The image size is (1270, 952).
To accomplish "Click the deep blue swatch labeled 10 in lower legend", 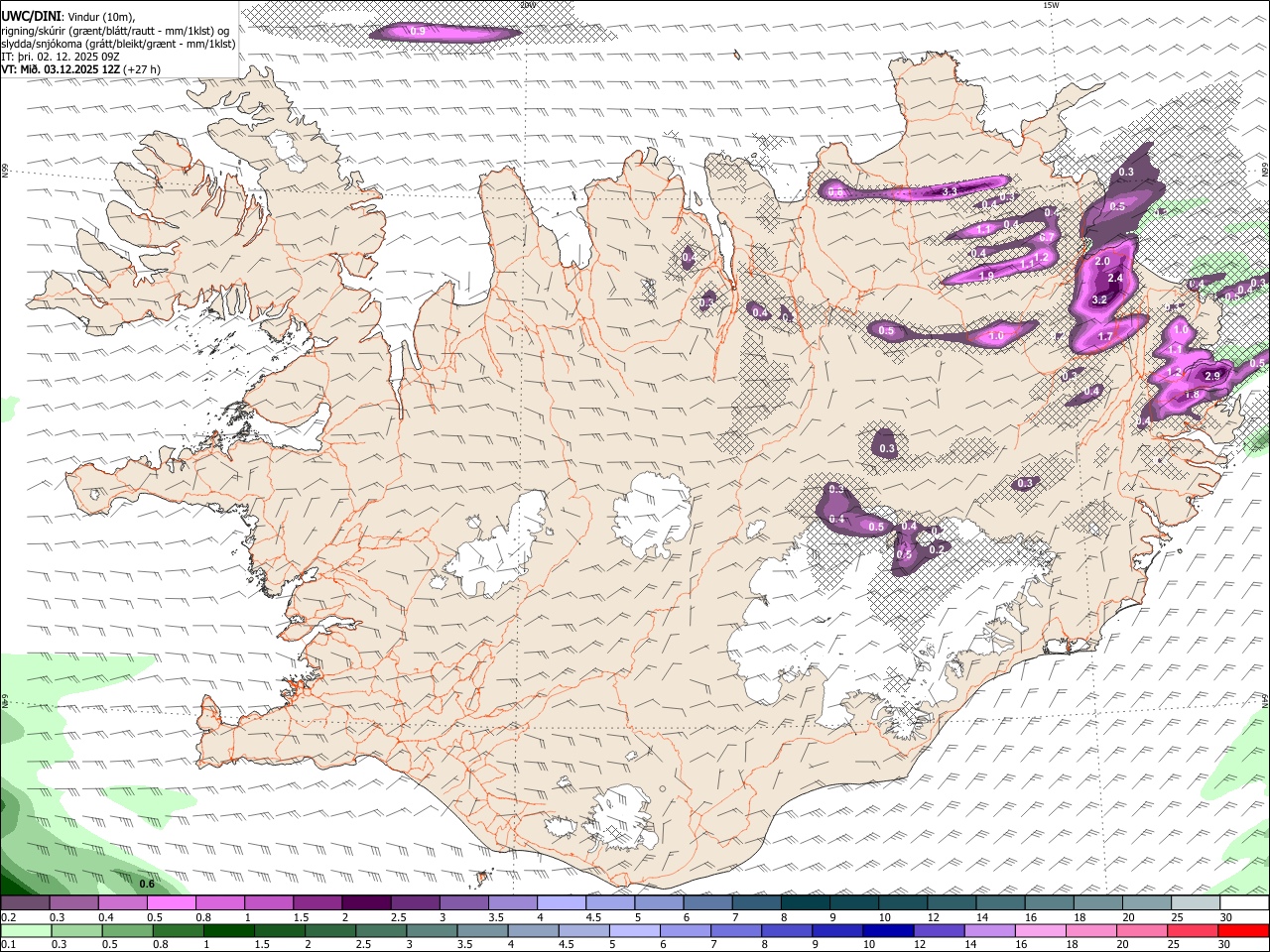I will tap(888, 930).
